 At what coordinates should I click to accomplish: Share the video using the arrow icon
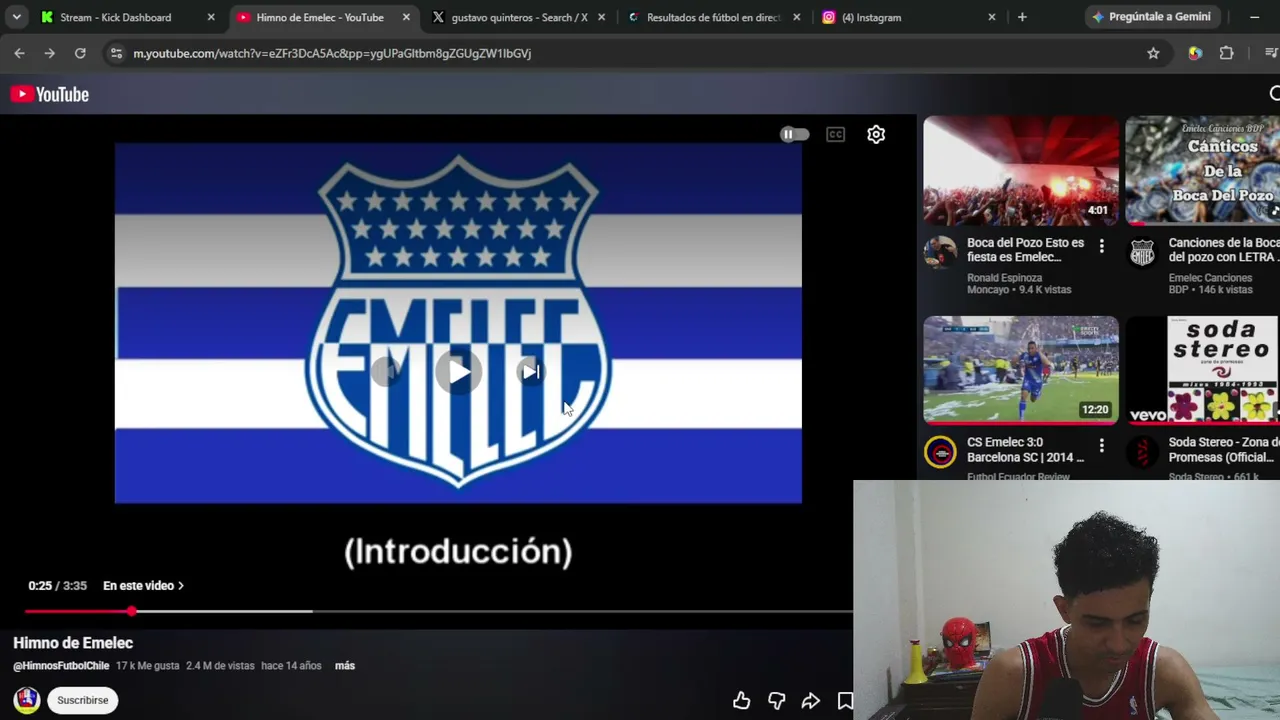click(811, 701)
